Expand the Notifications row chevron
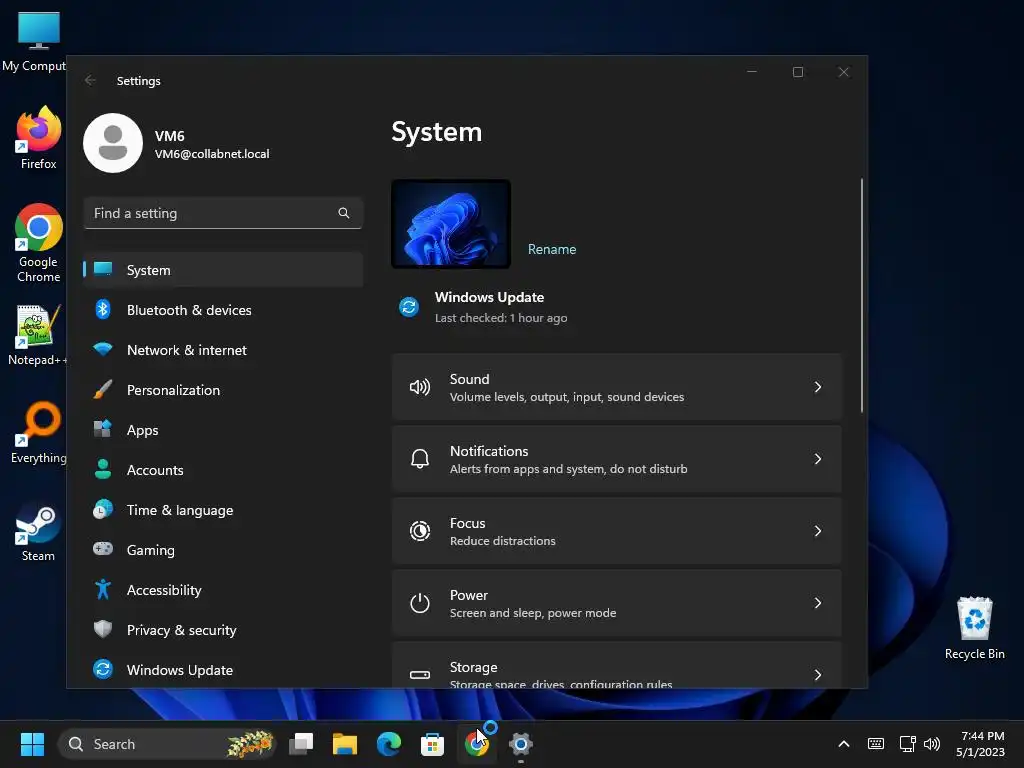 point(818,459)
